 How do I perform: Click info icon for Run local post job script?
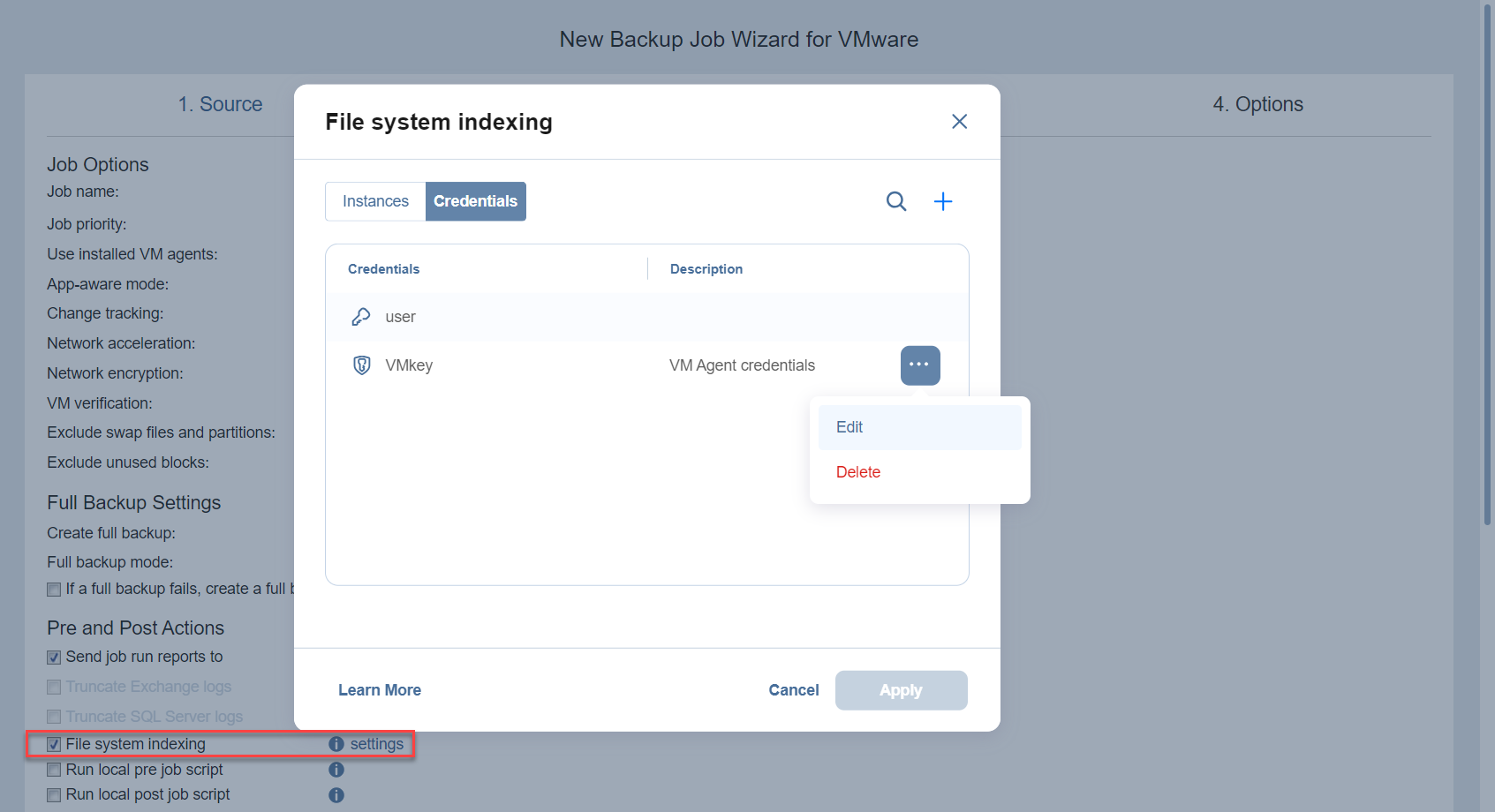tap(336, 795)
